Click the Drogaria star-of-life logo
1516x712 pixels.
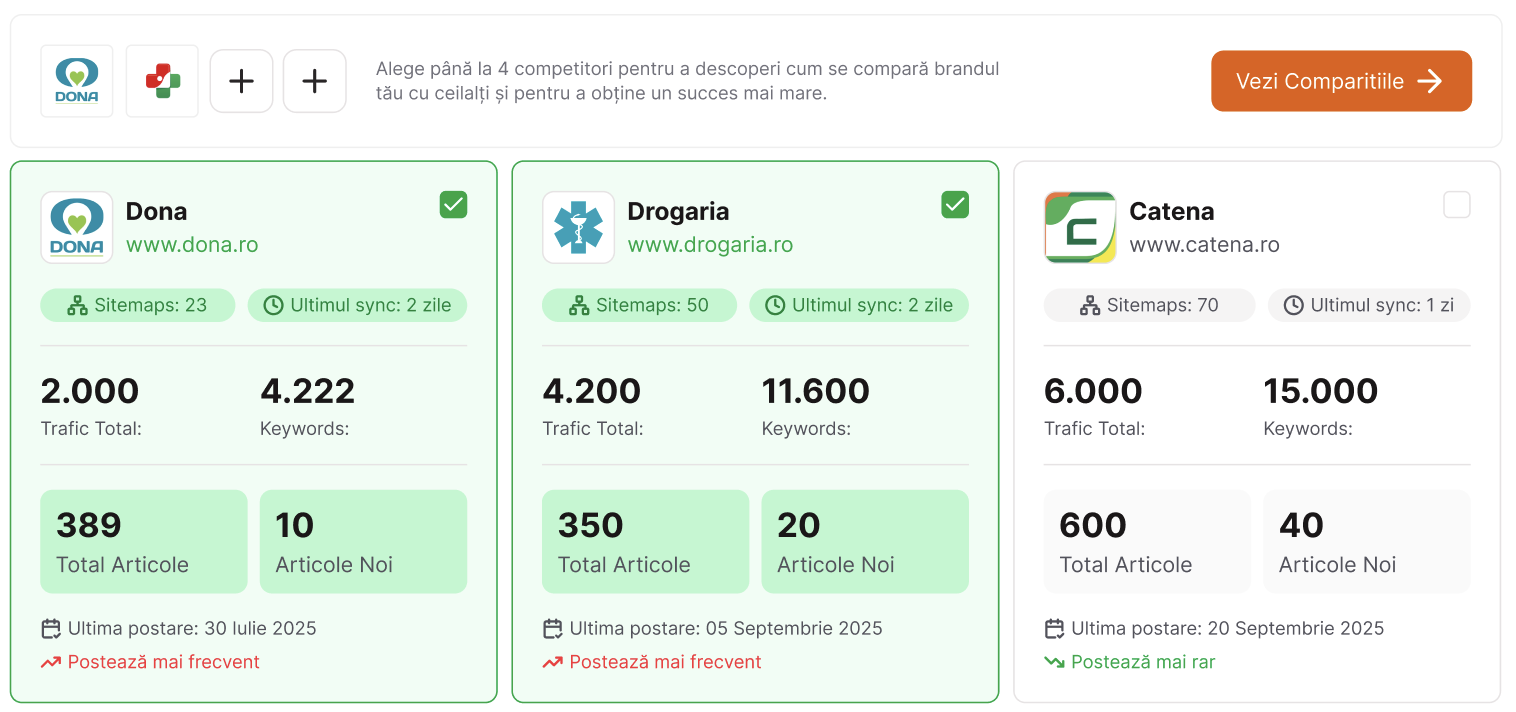coord(579,227)
